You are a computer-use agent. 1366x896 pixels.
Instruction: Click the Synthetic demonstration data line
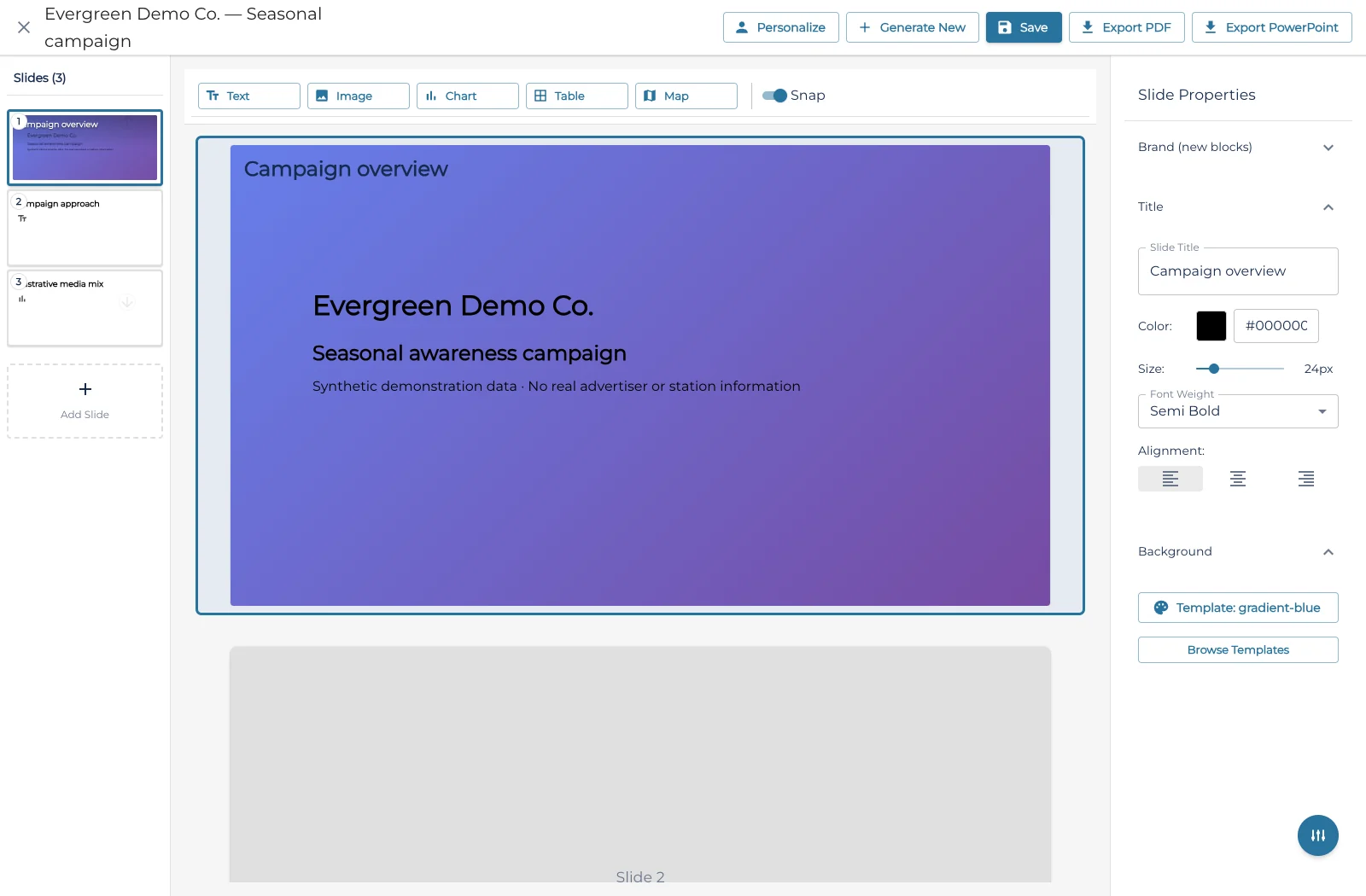click(x=557, y=387)
